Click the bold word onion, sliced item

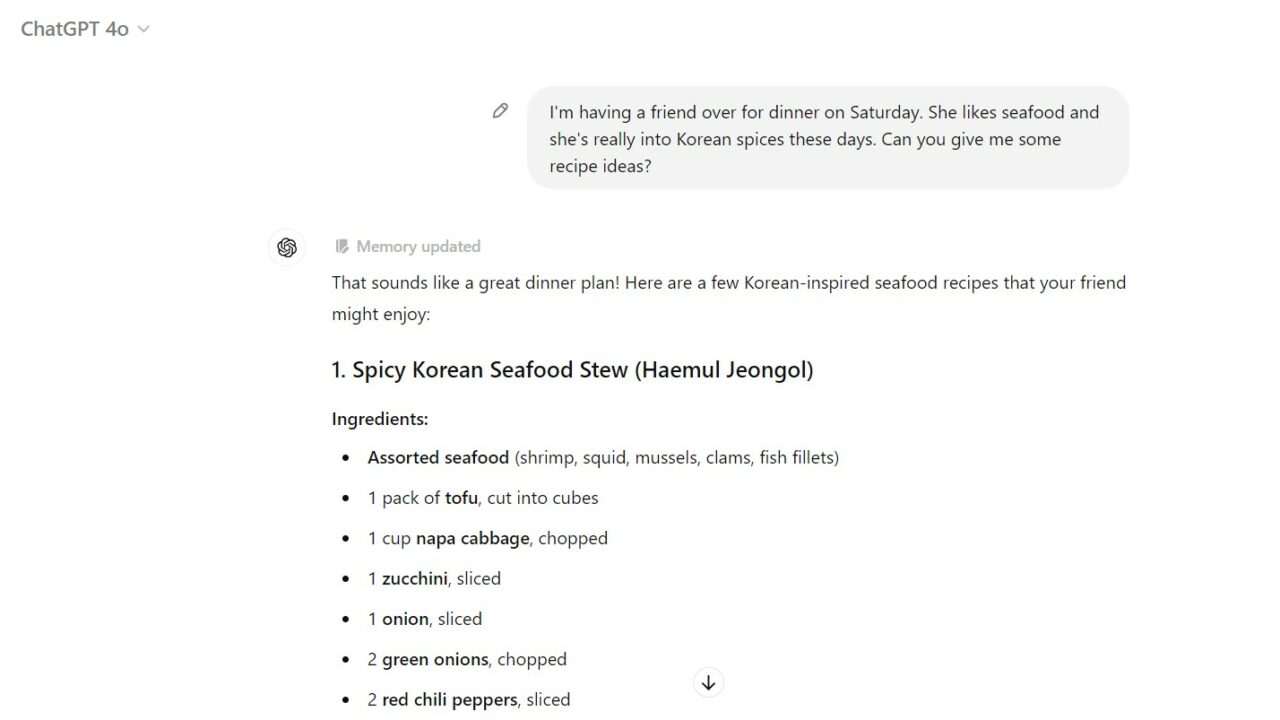(x=405, y=619)
